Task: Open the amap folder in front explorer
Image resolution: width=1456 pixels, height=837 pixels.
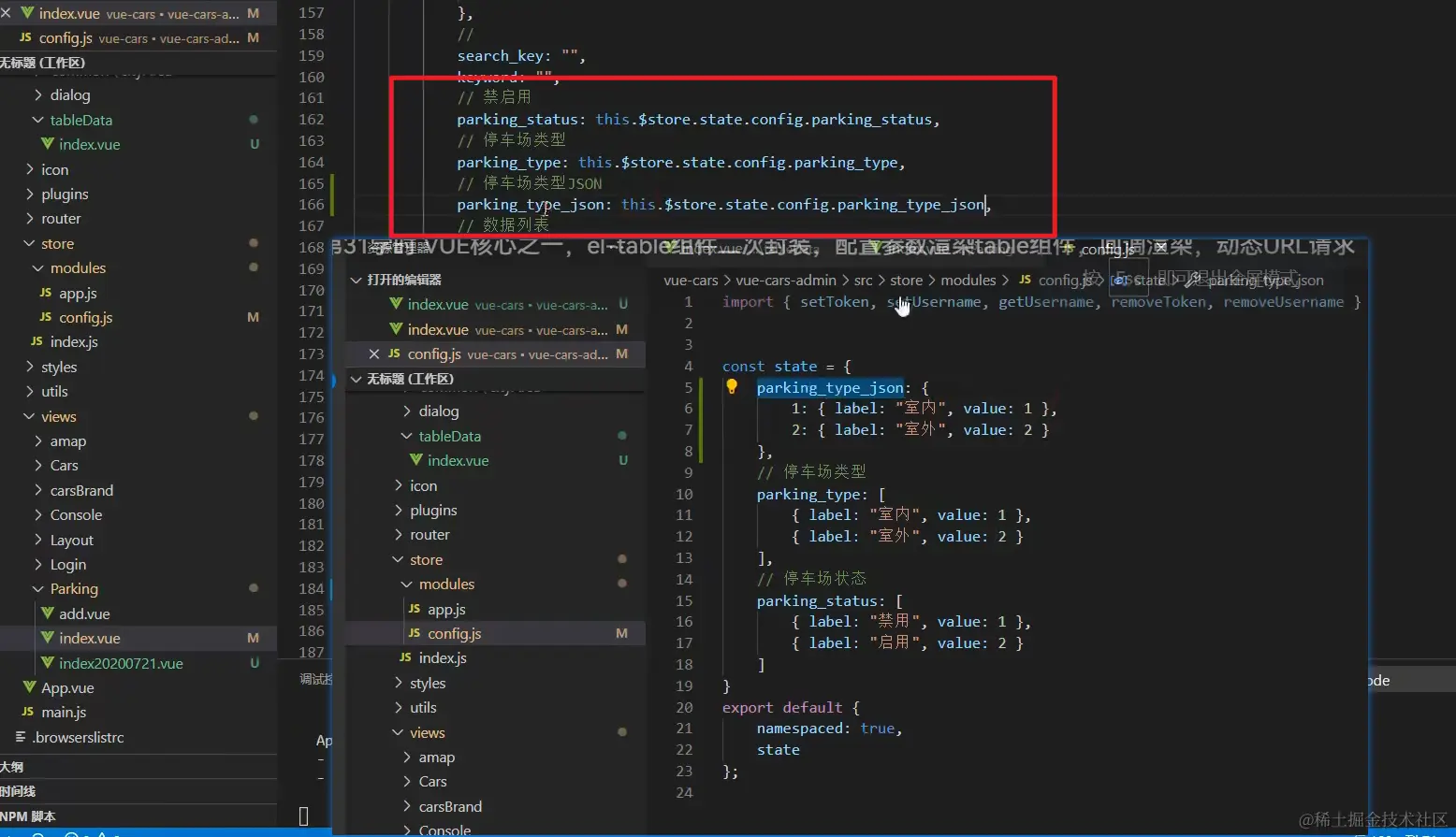Action: tap(437, 757)
